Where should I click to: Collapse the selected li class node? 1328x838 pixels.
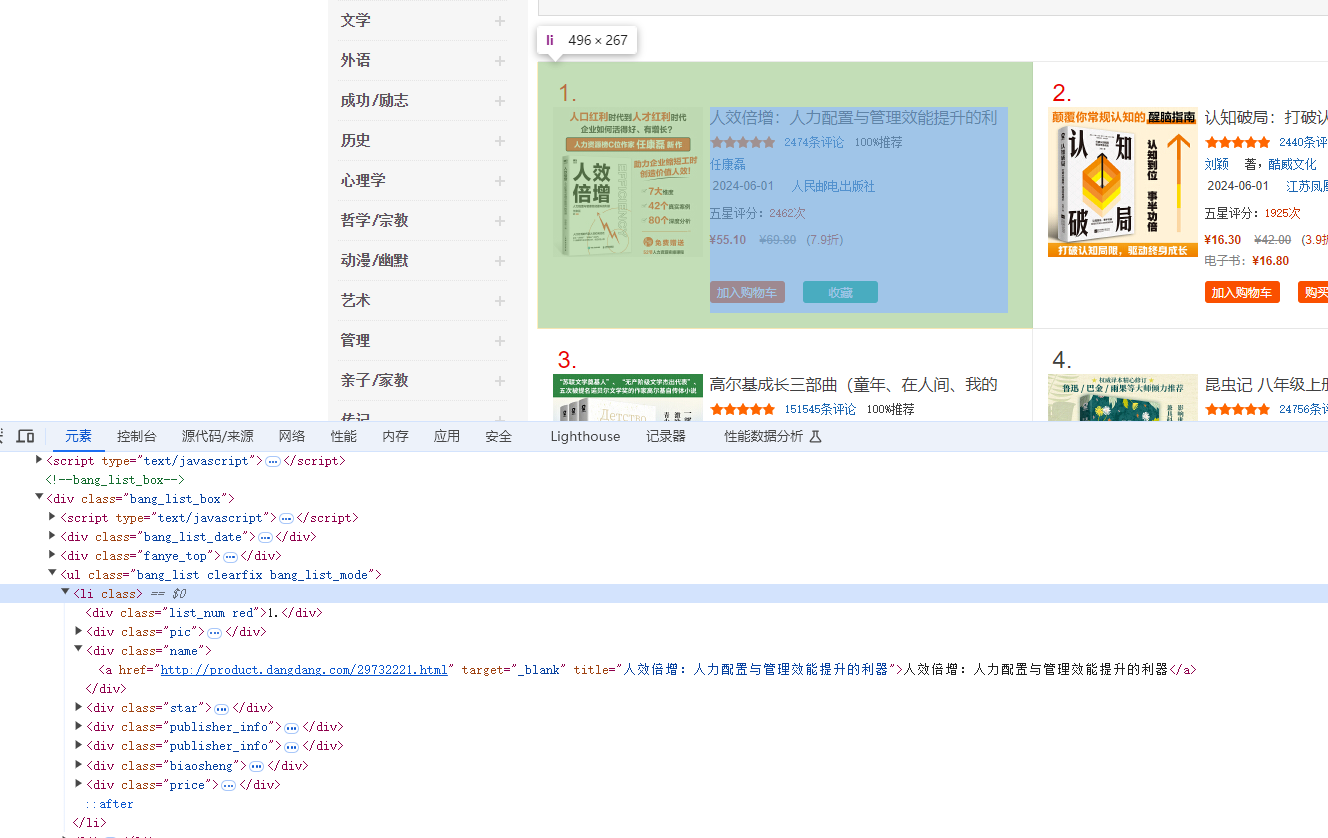tap(65, 593)
